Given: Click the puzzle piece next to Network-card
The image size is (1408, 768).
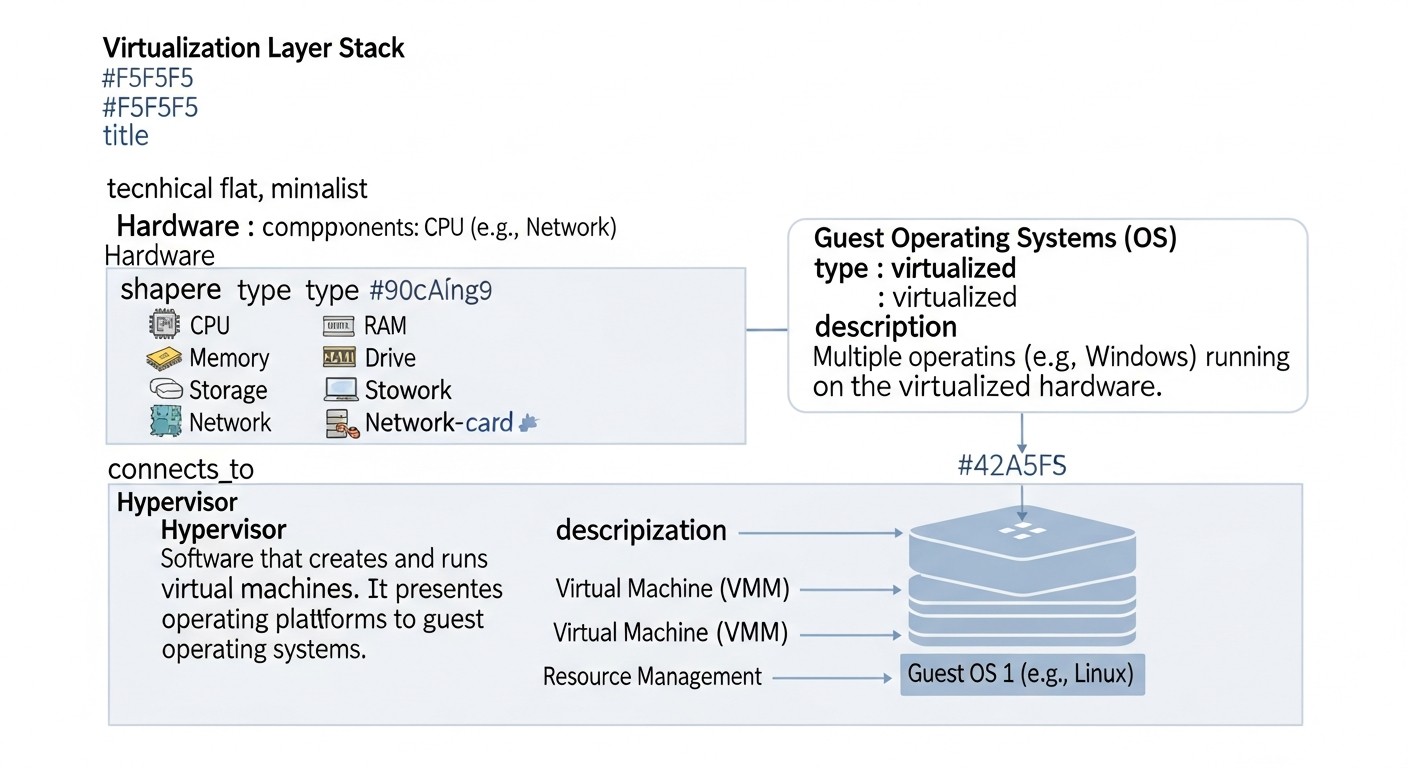Looking at the screenshot, I should click(x=527, y=422).
